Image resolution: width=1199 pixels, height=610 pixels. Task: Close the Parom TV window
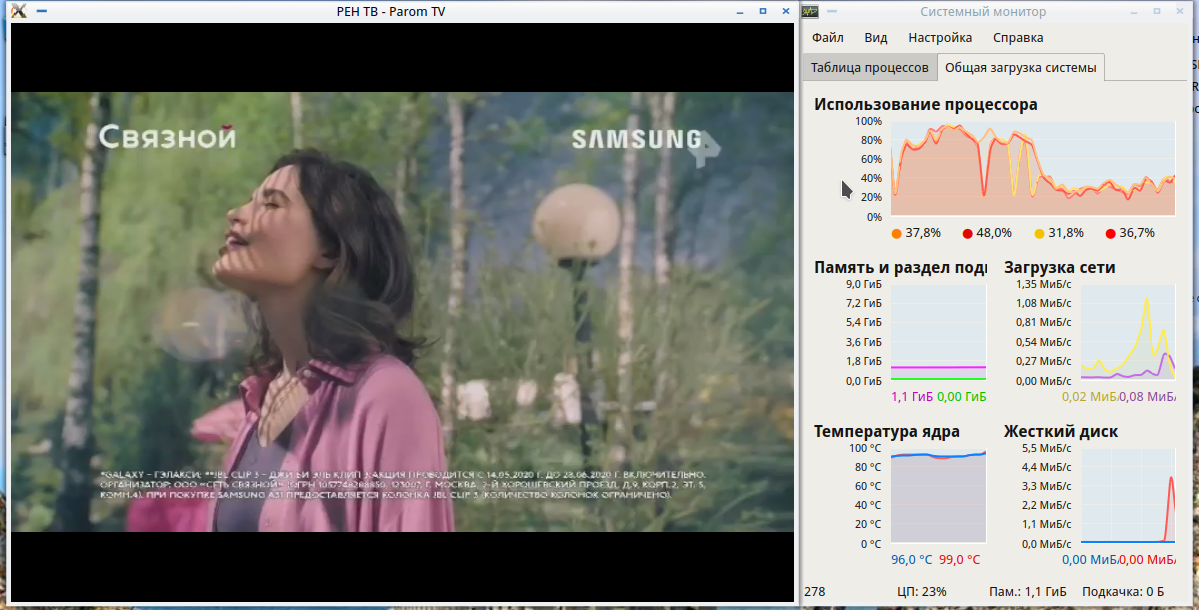(x=784, y=11)
